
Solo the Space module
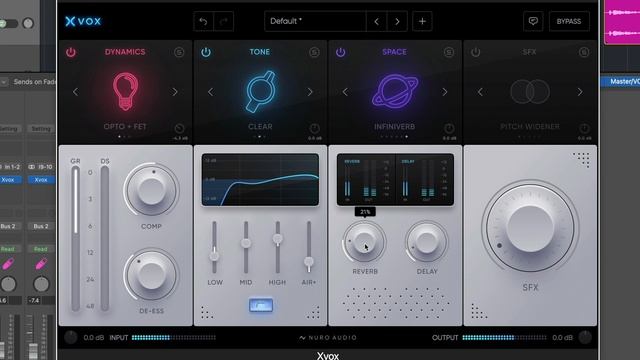[x=449, y=52]
